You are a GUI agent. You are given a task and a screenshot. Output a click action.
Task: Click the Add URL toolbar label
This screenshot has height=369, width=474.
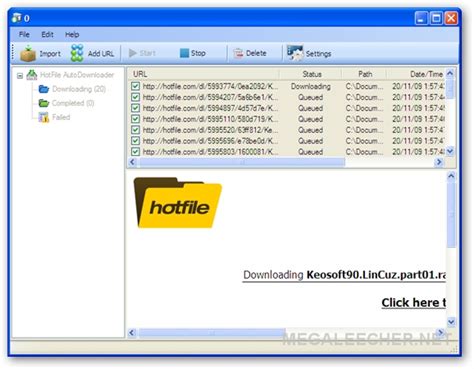(x=101, y=54)
